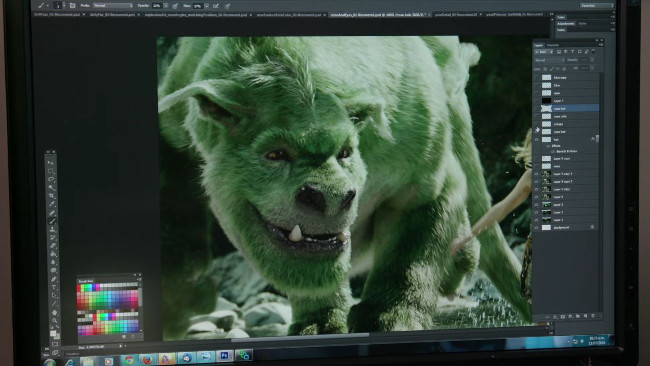650x366 pixels.
Task: Select the Crop tool
Action: pyautogui.click(x=52, y=196)
